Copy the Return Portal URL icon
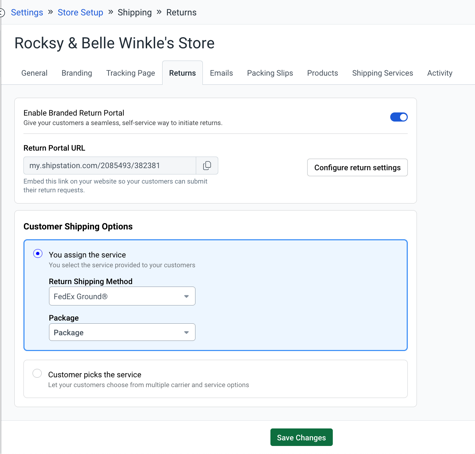 pos(207,165)
